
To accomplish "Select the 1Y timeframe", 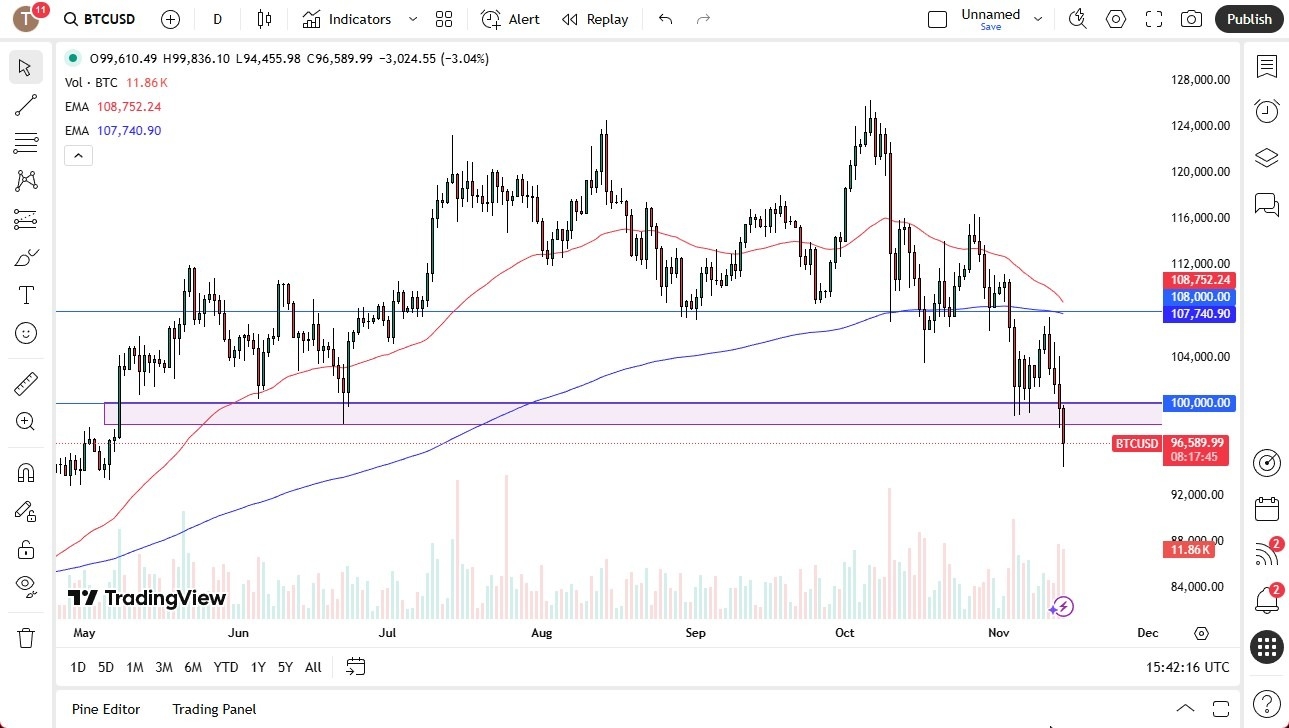I will point(257,666).
